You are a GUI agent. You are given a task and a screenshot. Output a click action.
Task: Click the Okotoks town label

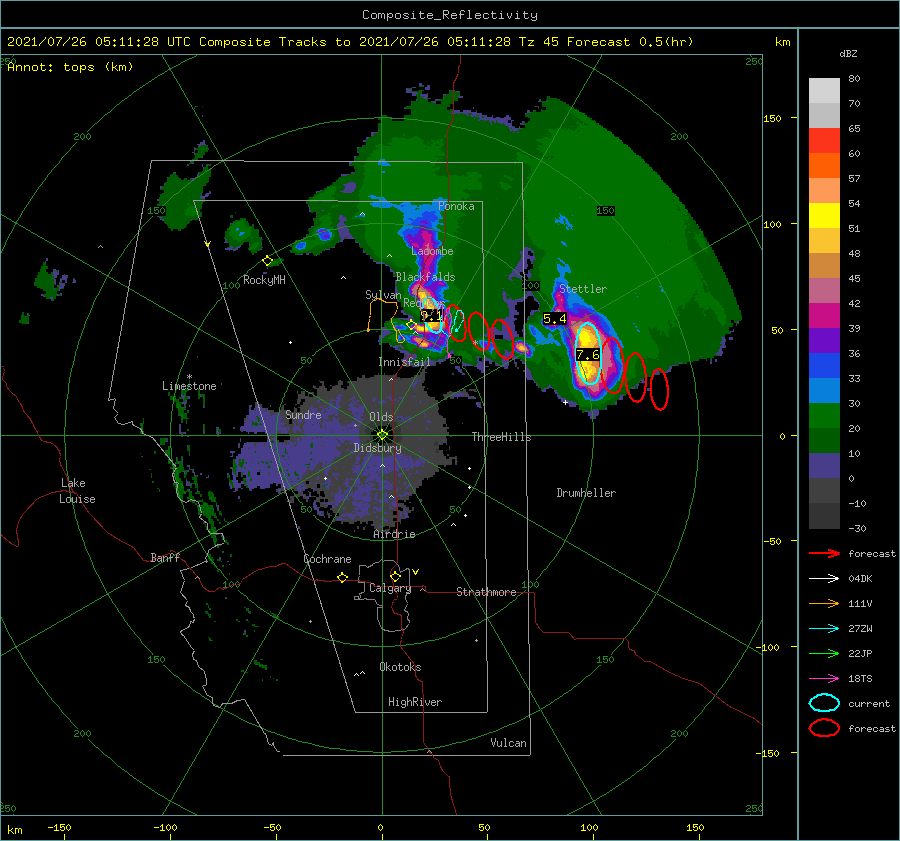400,667
